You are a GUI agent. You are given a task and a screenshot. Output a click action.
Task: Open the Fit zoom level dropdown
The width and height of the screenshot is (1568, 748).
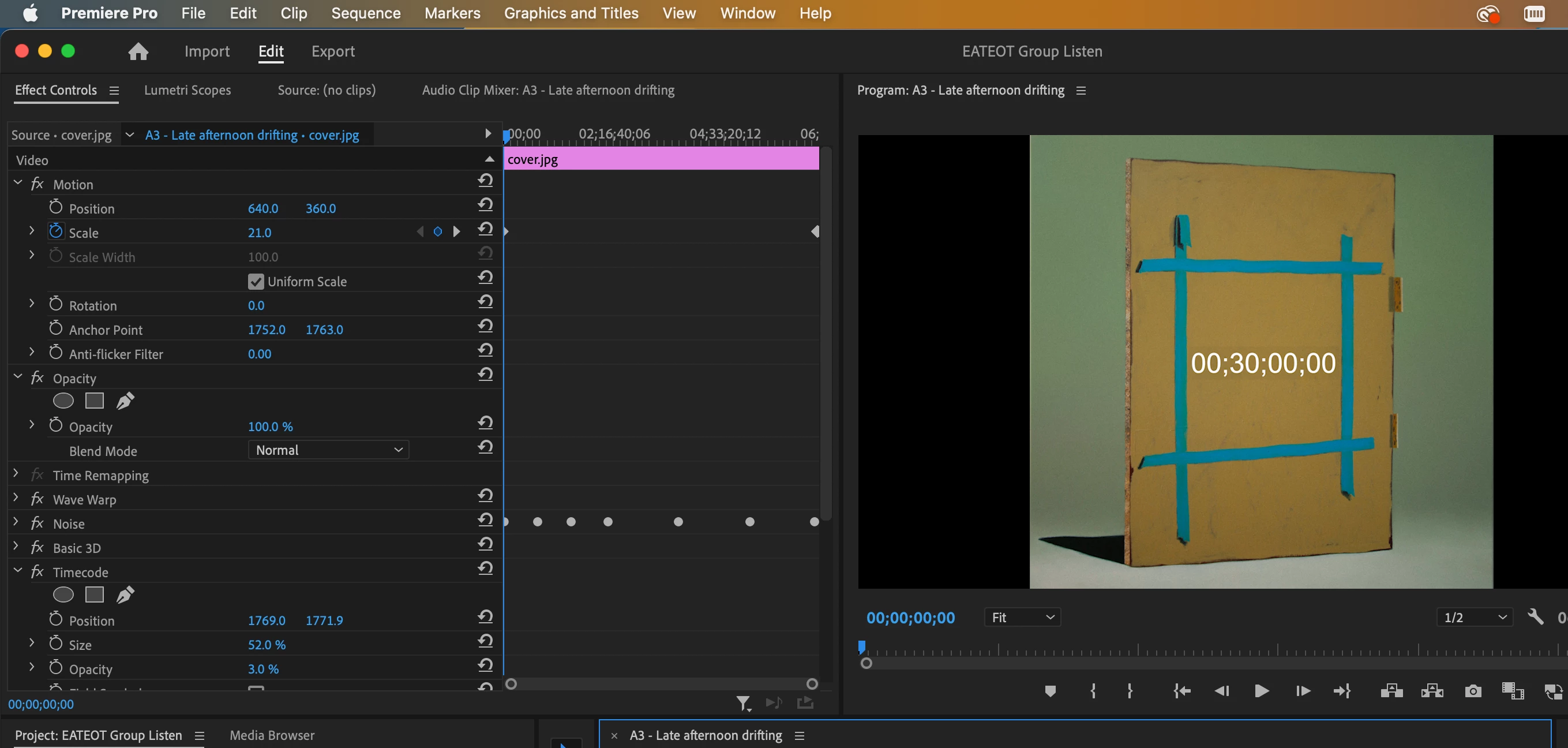1022,617
